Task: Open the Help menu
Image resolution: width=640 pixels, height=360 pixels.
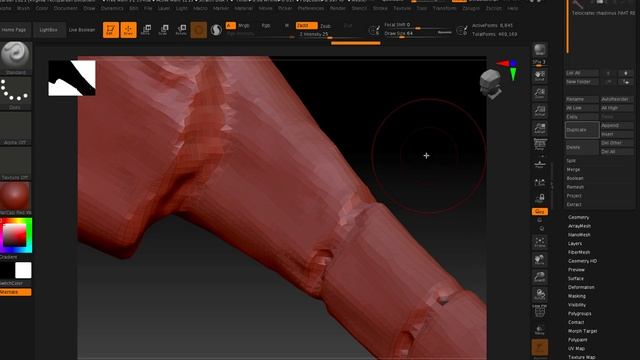Action: (x=512, y=8)
